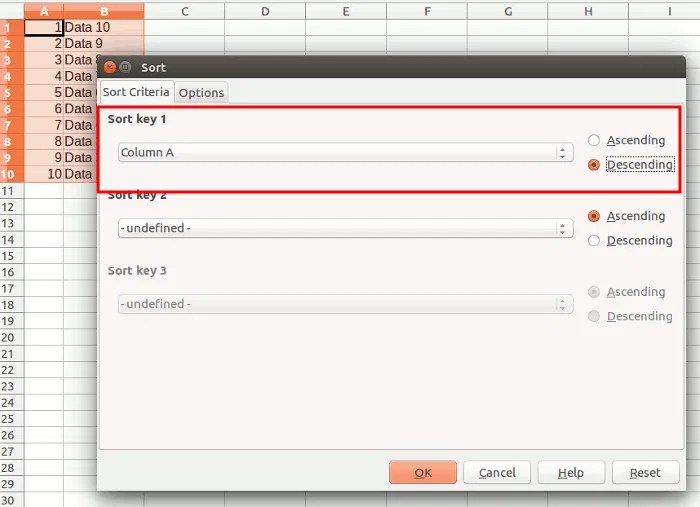Click the grey Sort dialog title bar button
Image resolution: width=700 pixels, height=507 pixels.
tap(125, 67)
